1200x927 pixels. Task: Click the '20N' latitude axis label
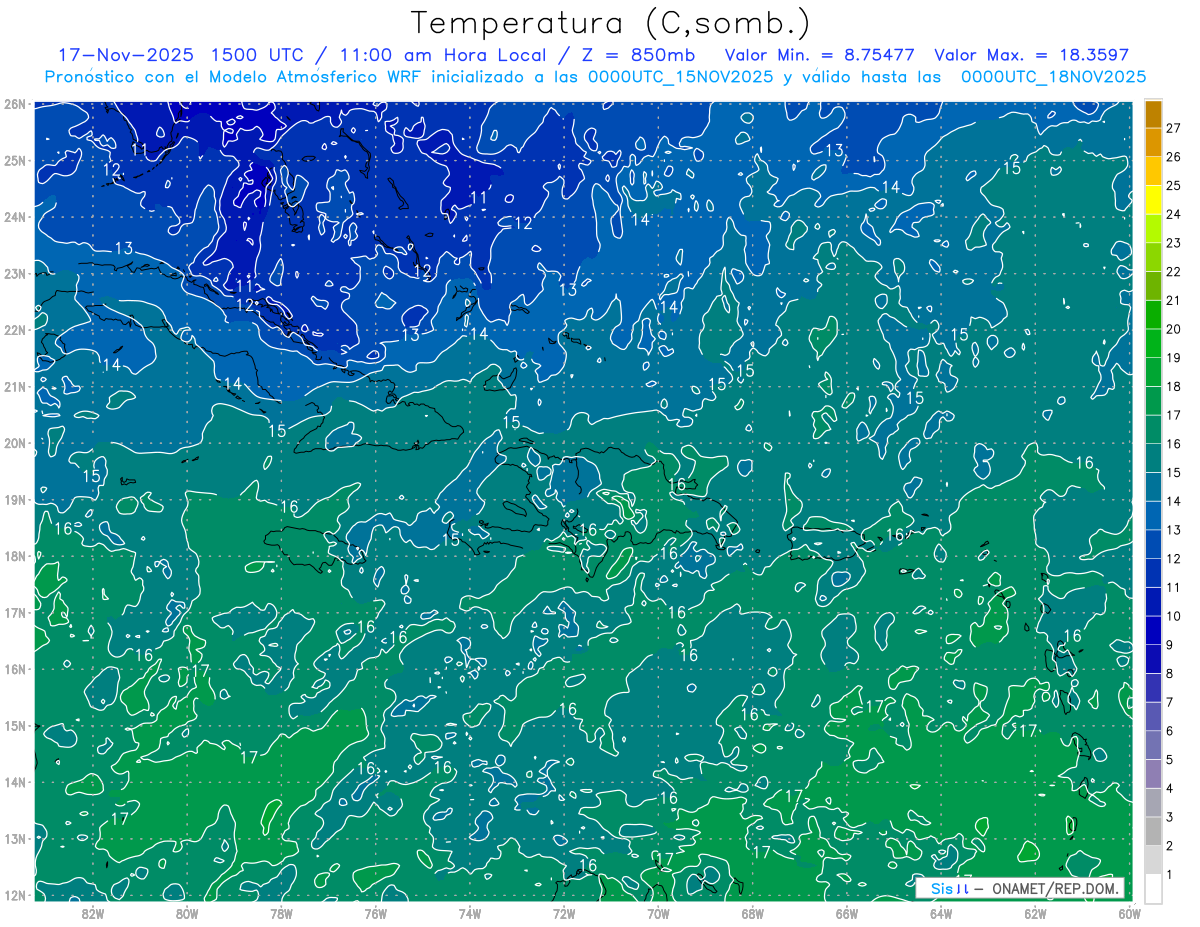[14, 443]
